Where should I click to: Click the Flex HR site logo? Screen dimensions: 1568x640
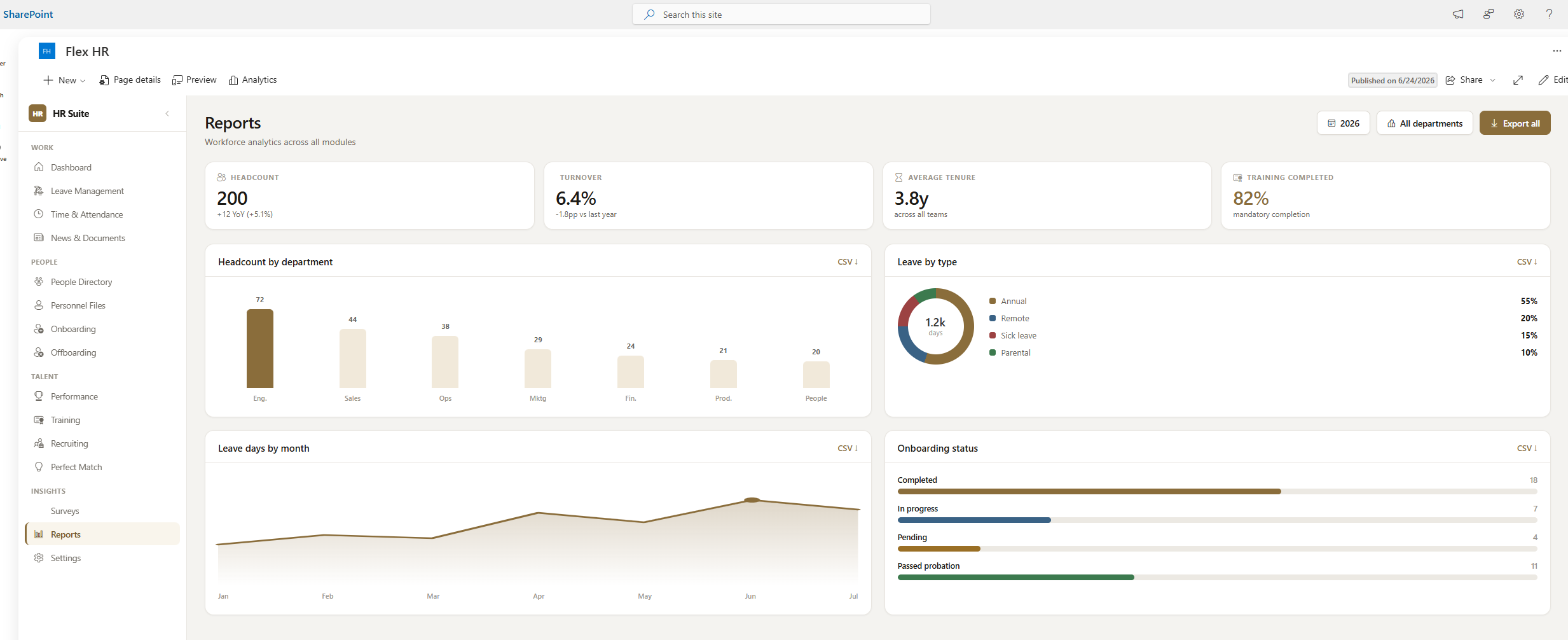click(47, 52)
